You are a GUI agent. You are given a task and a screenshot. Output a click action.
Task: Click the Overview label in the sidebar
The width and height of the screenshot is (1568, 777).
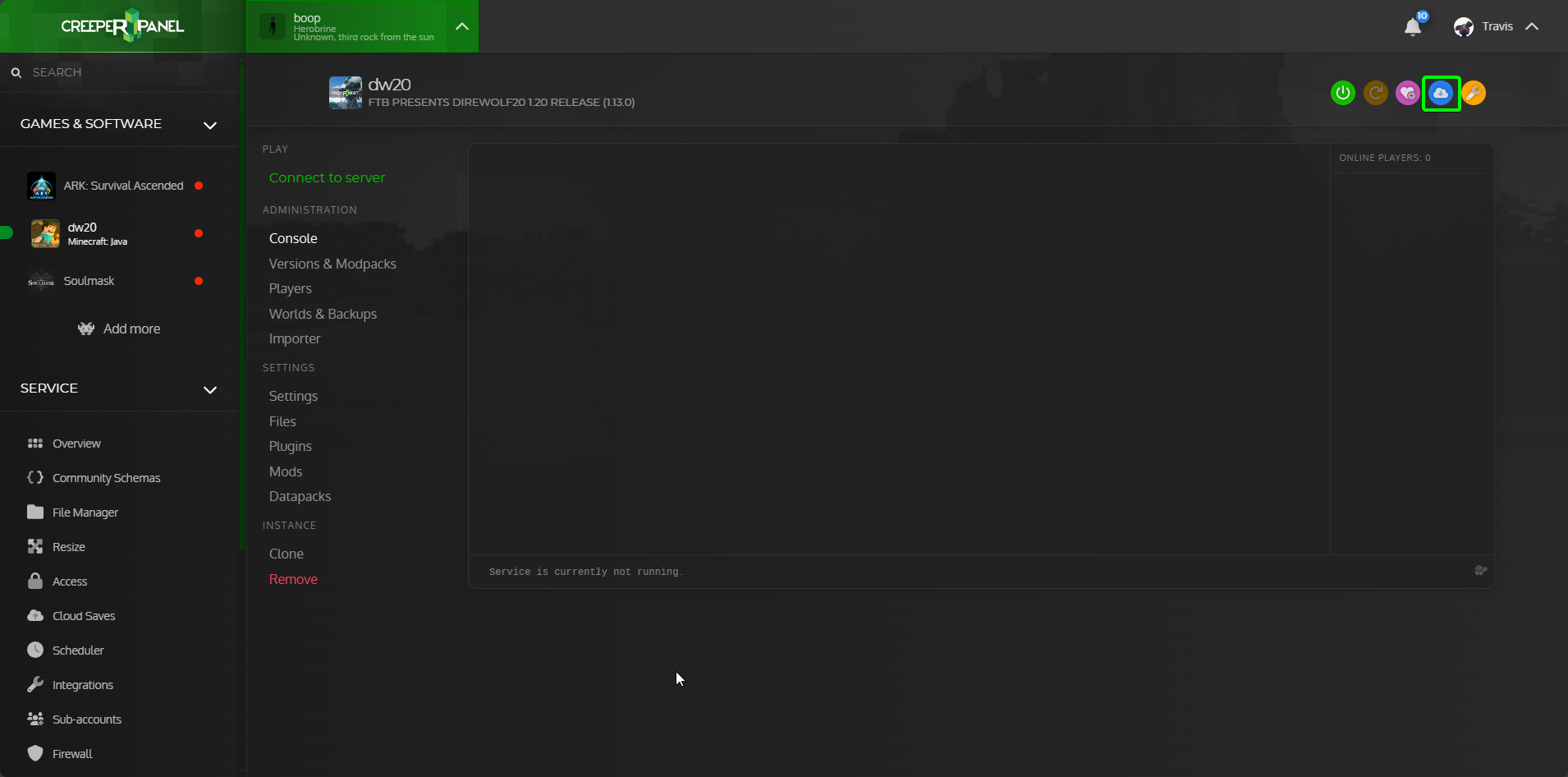(76, 444)
